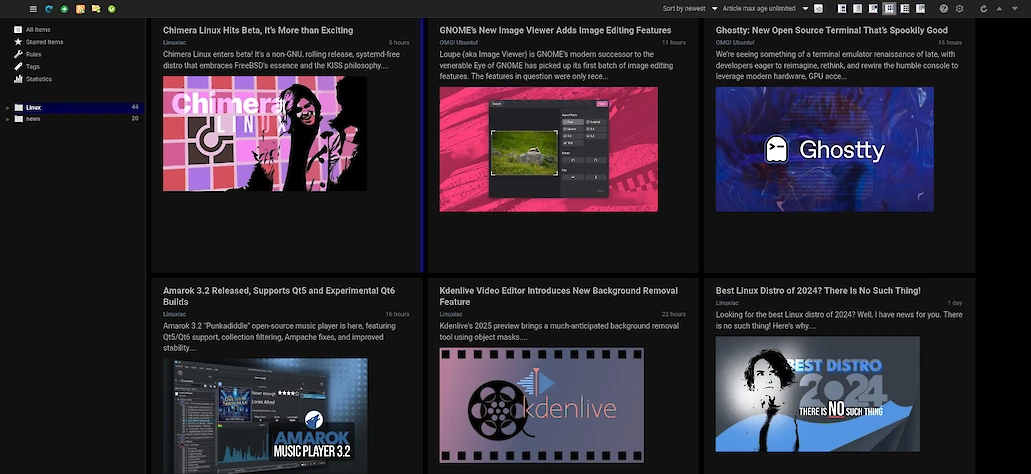Screen dimensions: 1031x474
Task: Open the Sort by newest dropdown
Action: [x=690, y=9]
